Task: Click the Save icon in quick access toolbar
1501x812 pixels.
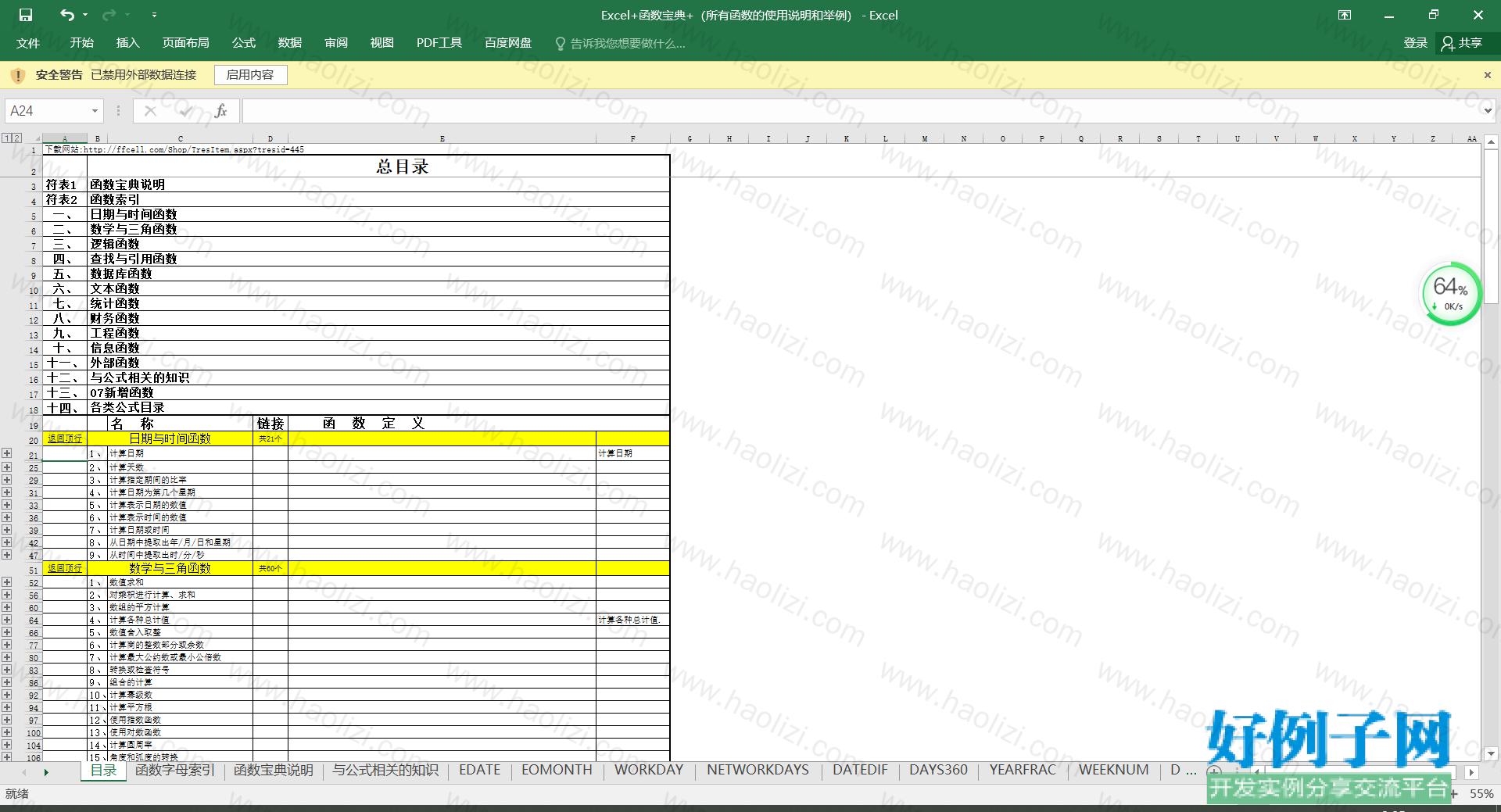Action: (26, 15)
